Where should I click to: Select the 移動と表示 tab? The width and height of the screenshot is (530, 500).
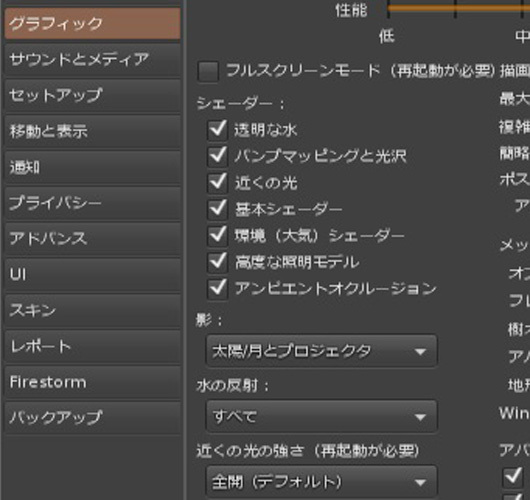pyautogui.click(x=92, y=131)
